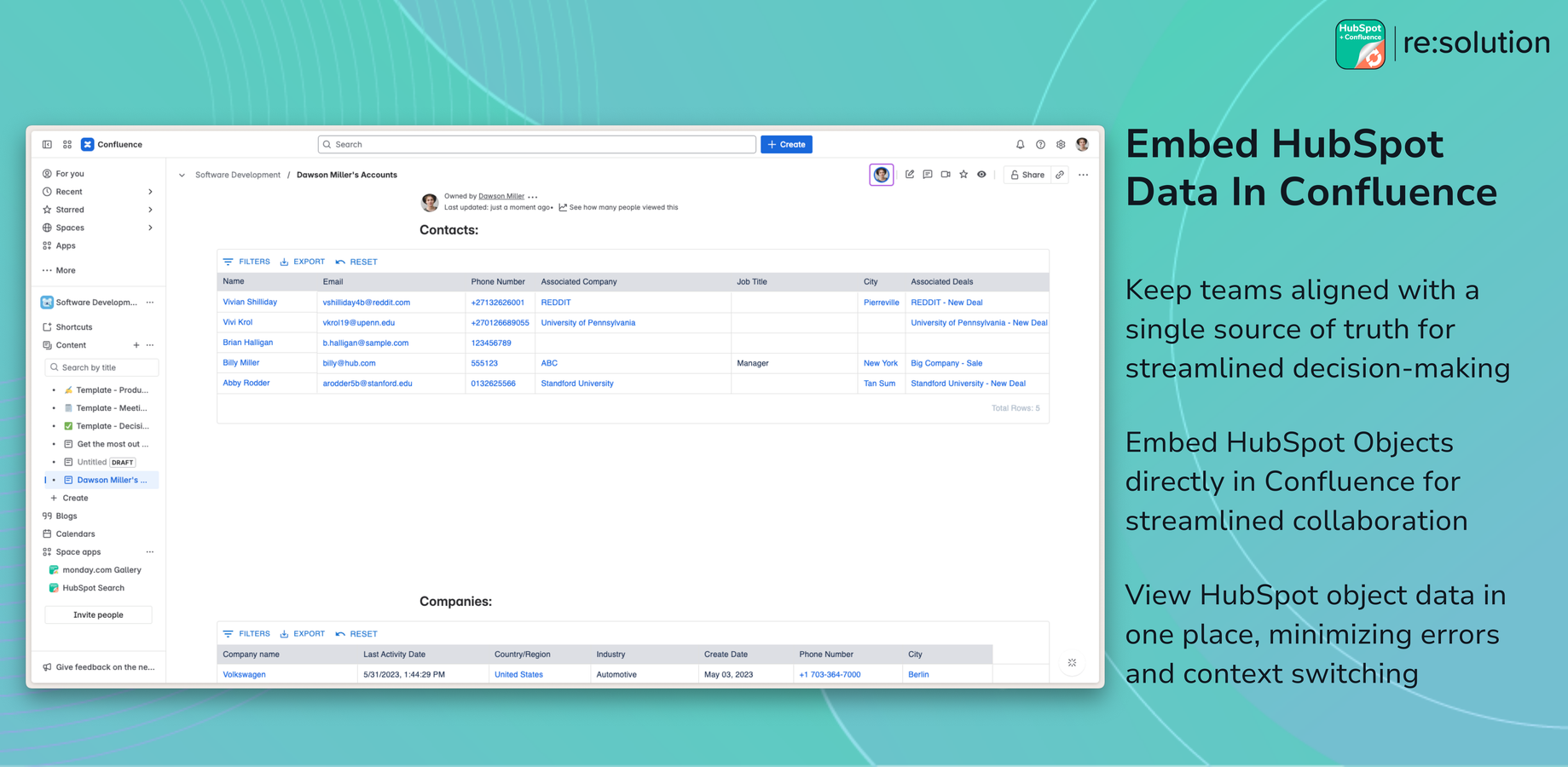The height and width of the screenshot is (767, 1568).
Task: Open the notifications bell
Action: pyautogui.click(x=1020, y=145)
